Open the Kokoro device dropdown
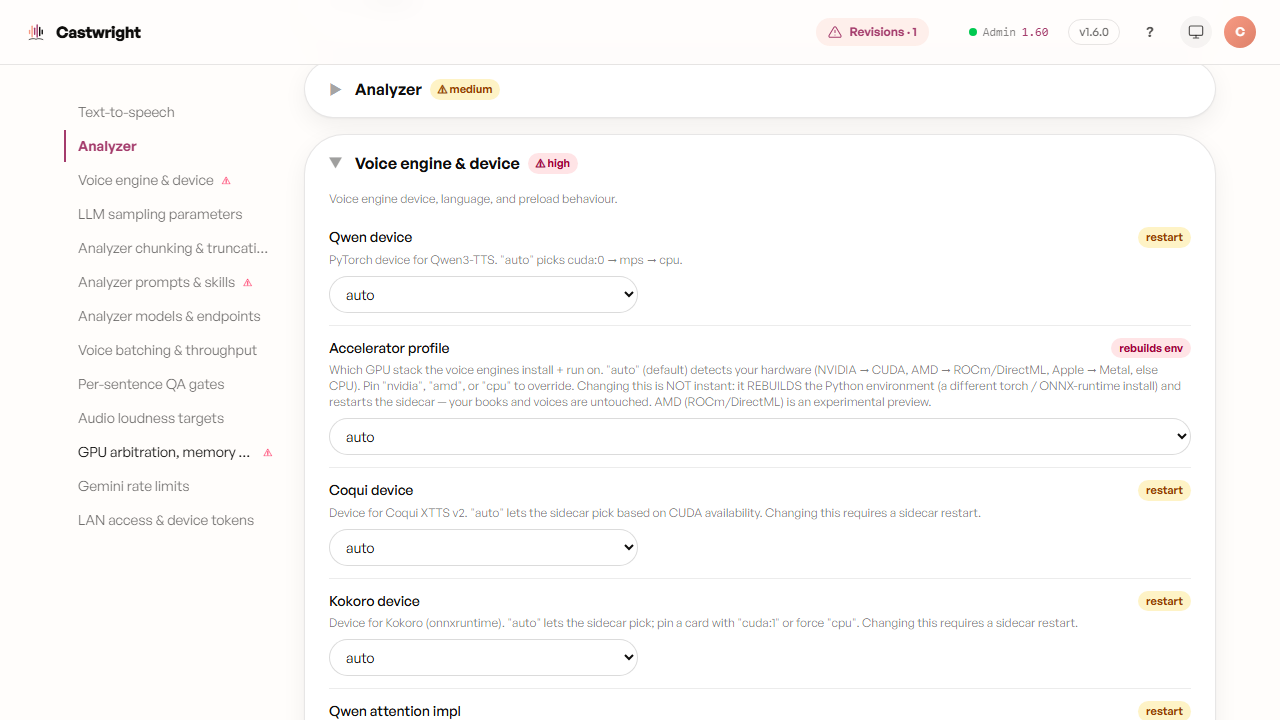1280x720 pixels. (483, 658)
